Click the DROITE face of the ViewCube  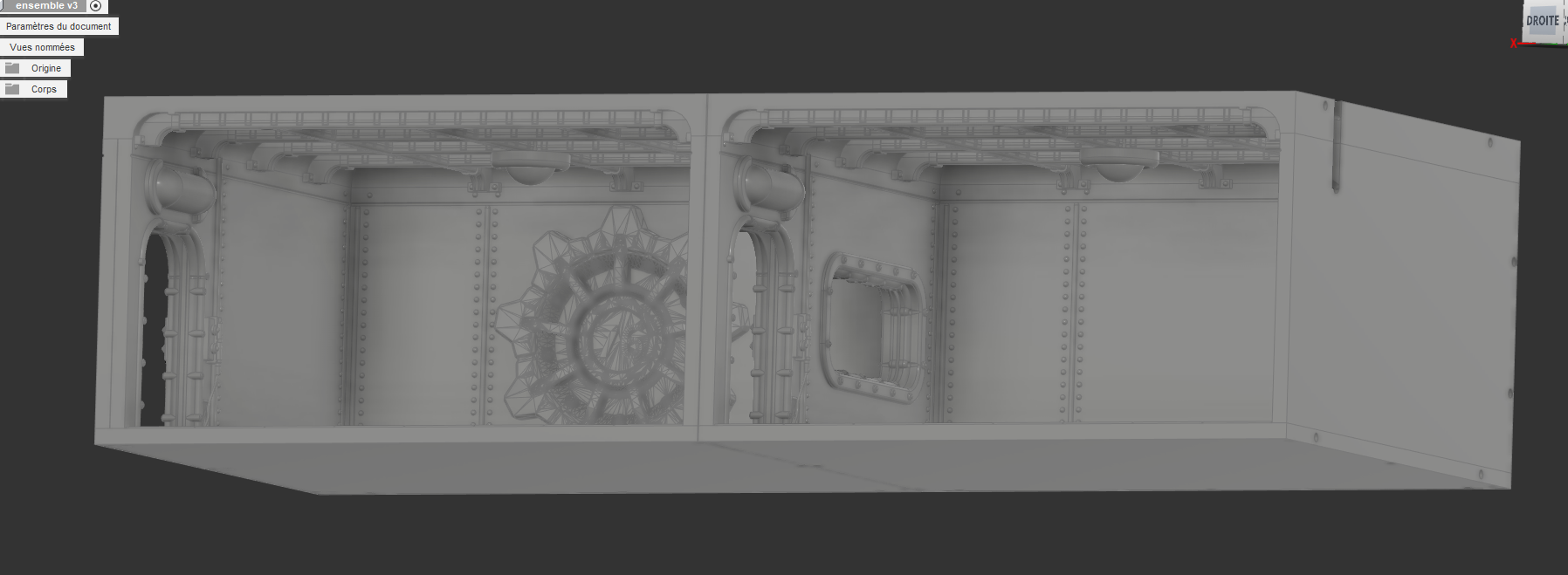click(x=1542, y=20)
